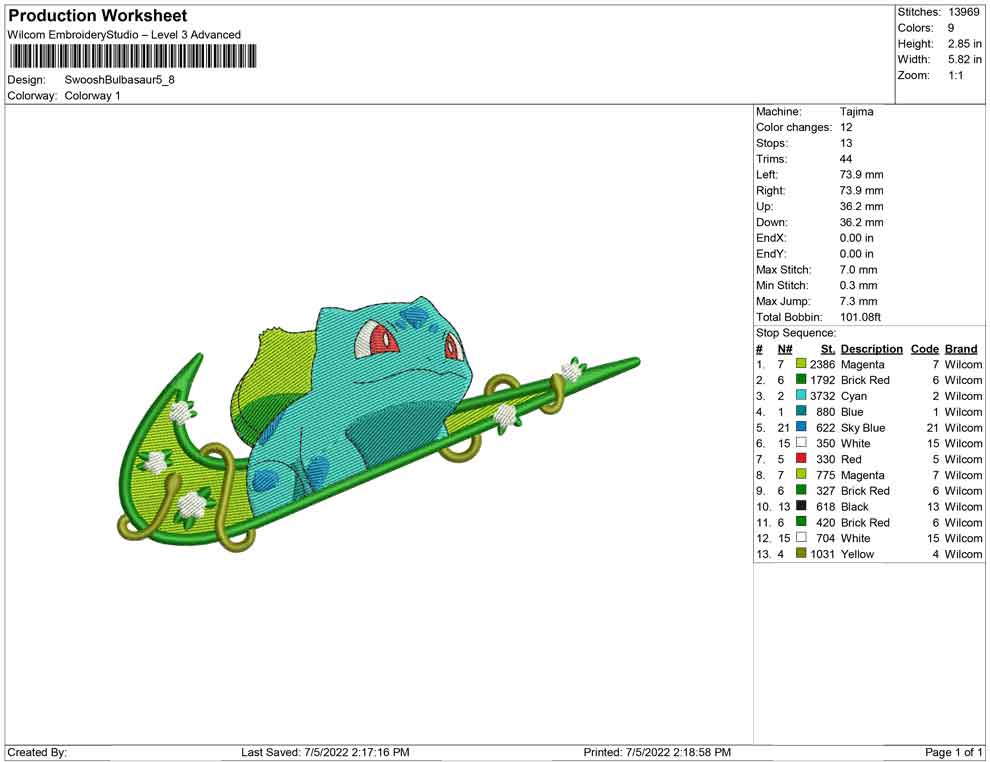Click the Production Worksheet title

[x=98, y=16]
